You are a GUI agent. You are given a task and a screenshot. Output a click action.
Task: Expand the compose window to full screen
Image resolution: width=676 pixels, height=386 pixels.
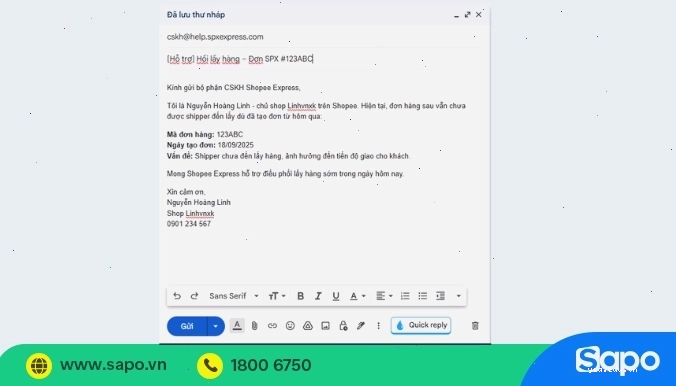pos(467,15)
